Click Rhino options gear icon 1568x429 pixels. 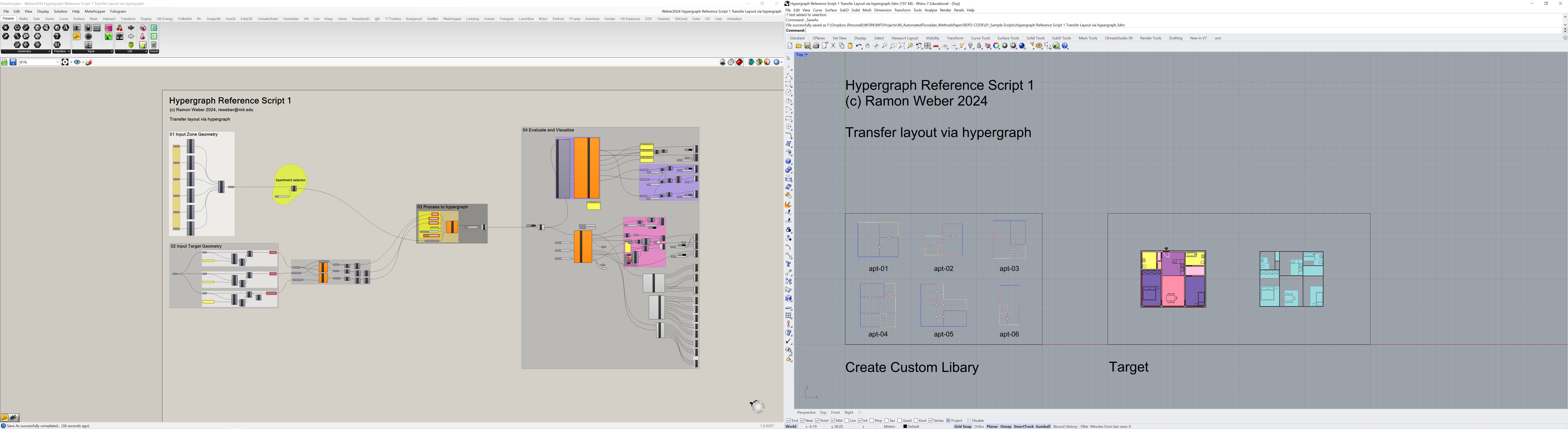point(1039,46)
